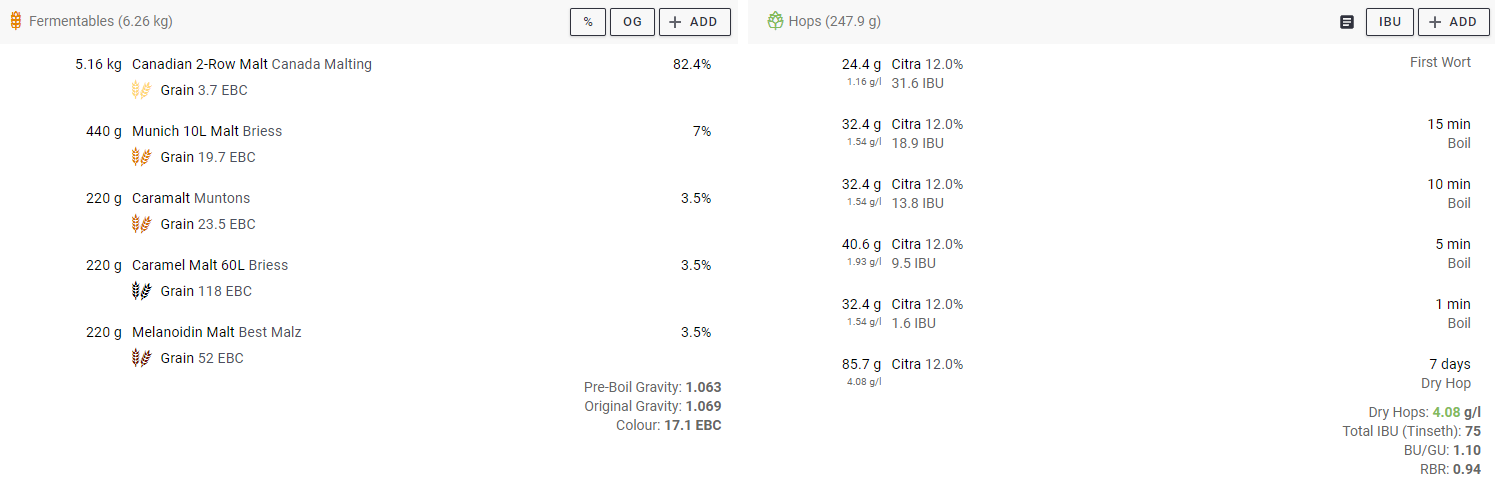Open the 7 days Dry Hop addition

(1121, 373)
